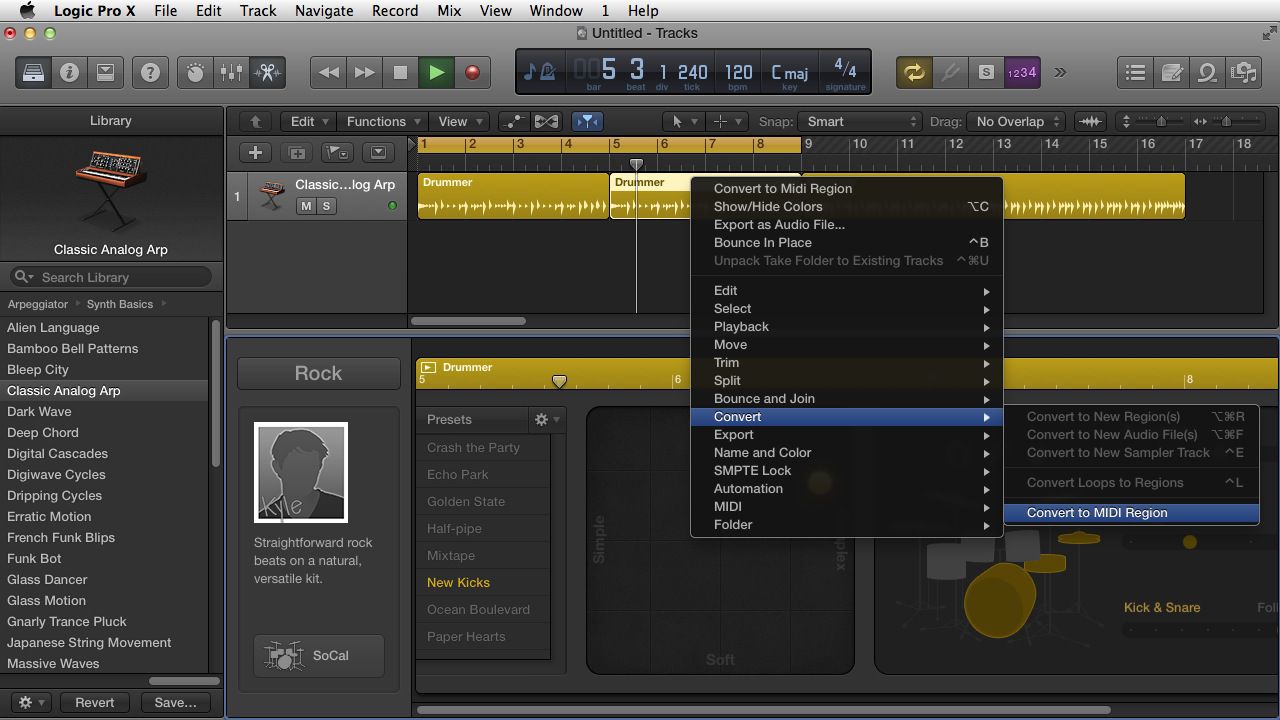Click the Fast Forward transport button
1280x720 pixels.
364,72
